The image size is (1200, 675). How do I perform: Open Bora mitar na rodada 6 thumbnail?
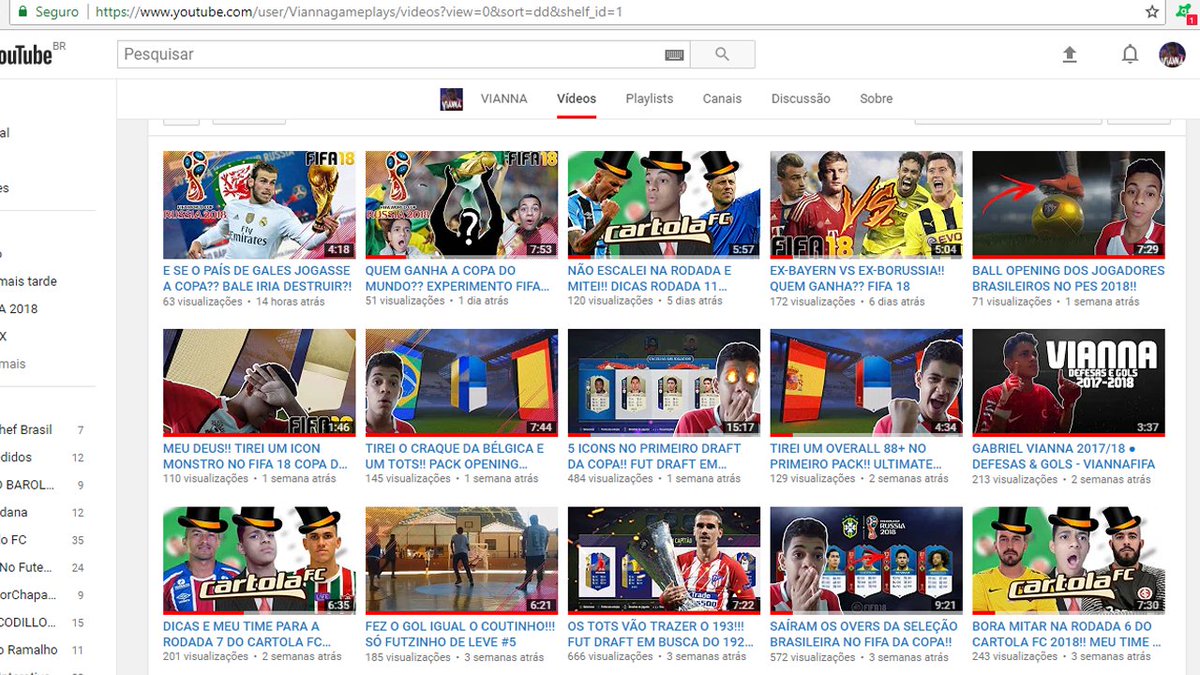pyautogui.click(x=1068, y=561)
